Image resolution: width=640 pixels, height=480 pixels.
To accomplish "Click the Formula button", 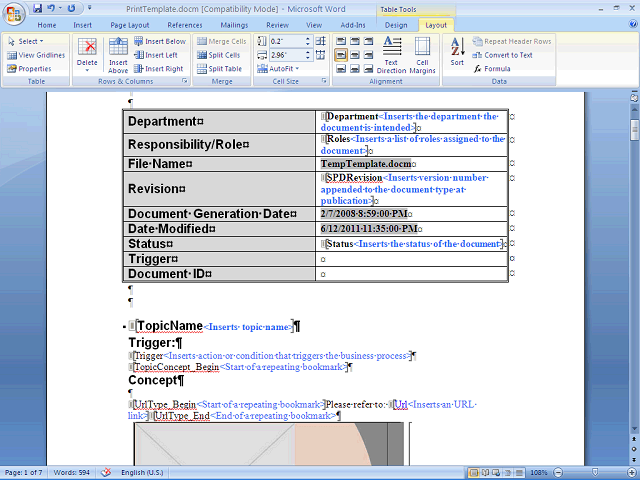I will tap(492, 69).
